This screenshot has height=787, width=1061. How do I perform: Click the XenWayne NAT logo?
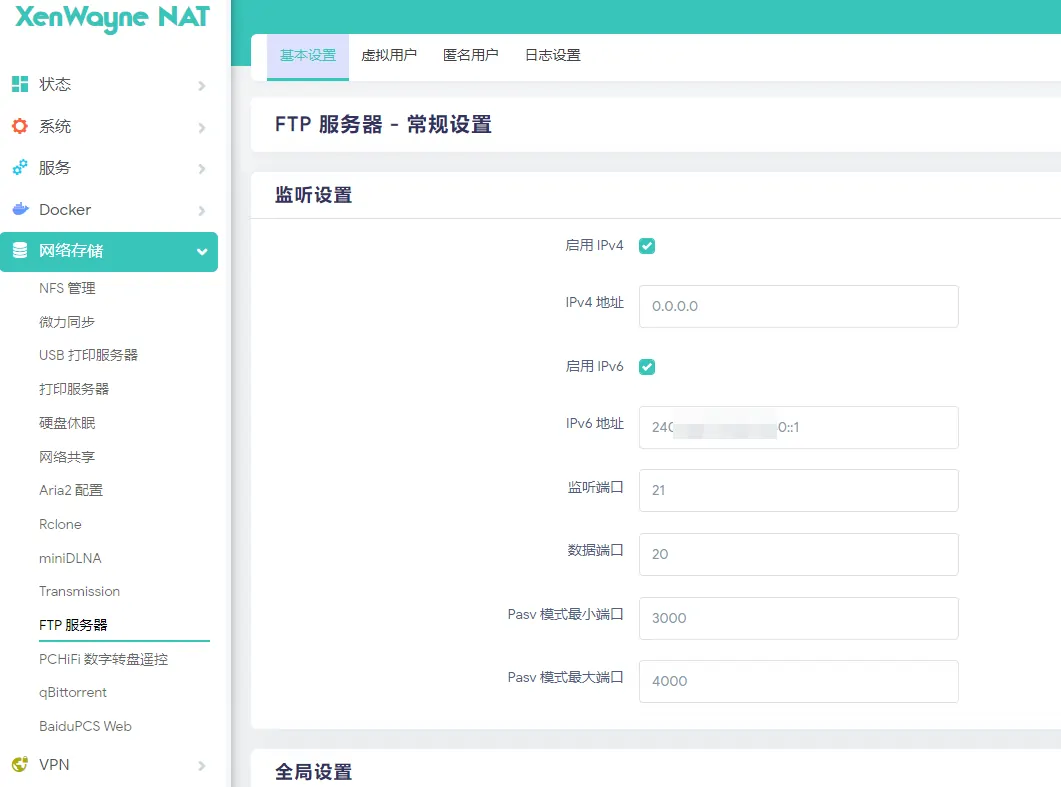112,18
